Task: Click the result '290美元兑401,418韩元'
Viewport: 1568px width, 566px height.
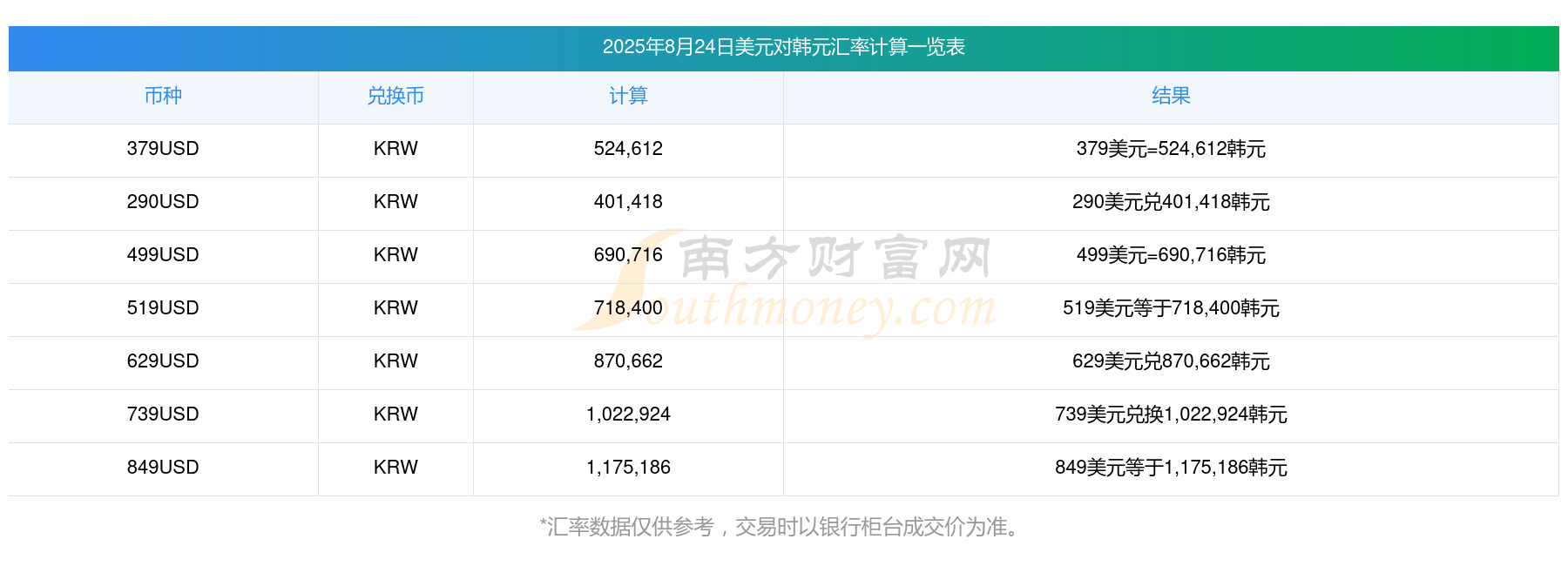Action: click(1171, 202)
